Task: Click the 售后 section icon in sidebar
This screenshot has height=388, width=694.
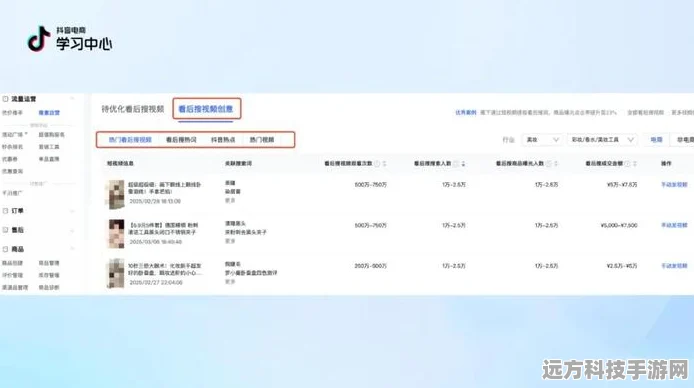Action: (x=5, y=230)
